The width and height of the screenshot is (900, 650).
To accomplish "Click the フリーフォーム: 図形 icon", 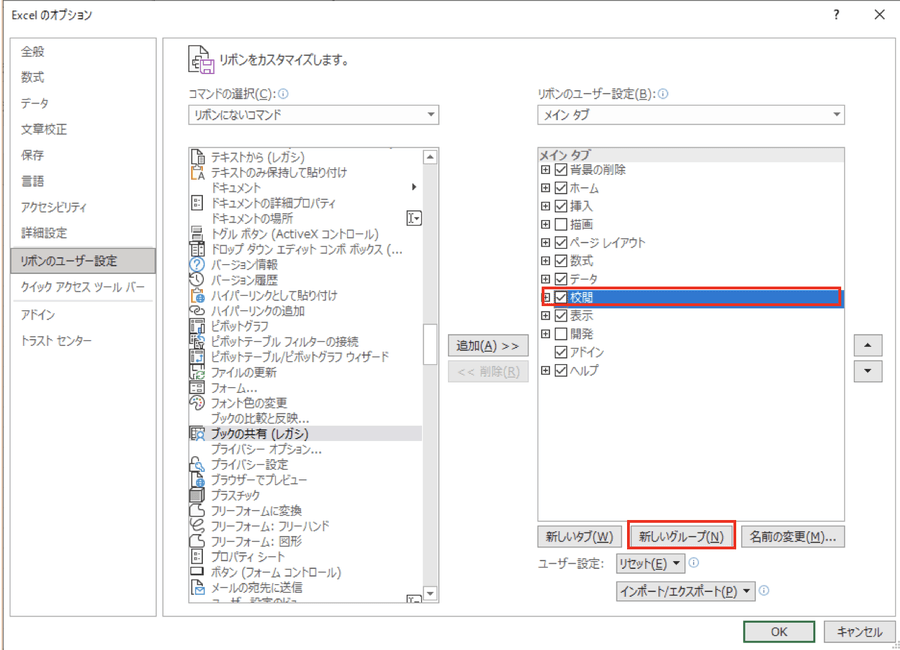I will [x=197, y=541].
